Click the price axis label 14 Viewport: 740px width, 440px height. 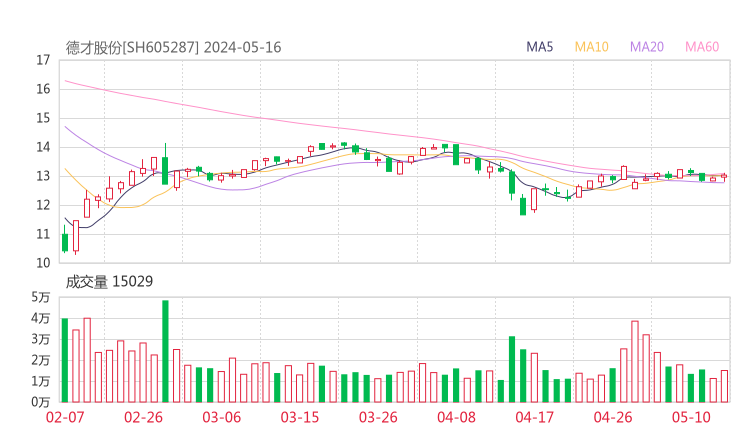pos(43,147)
